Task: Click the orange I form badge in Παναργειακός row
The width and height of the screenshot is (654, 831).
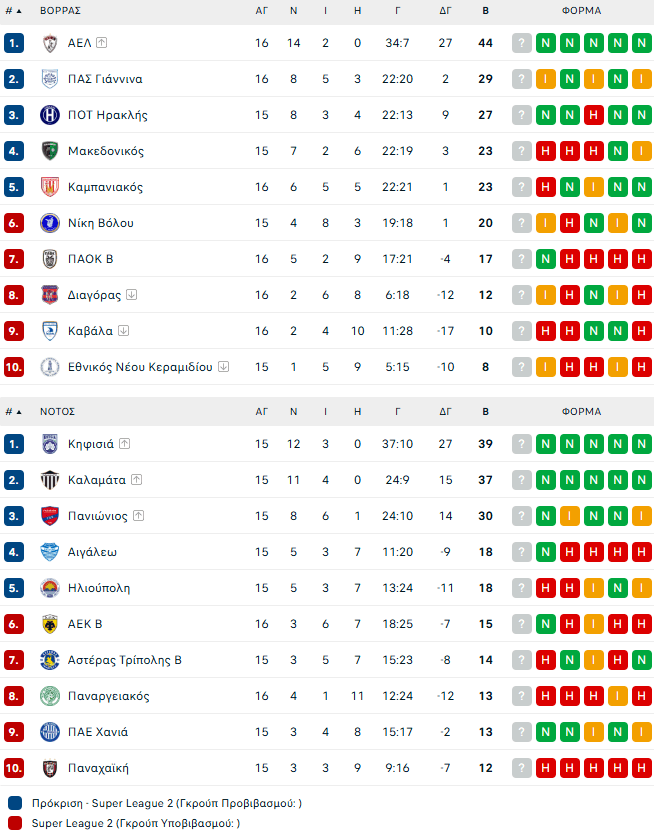Action: (618, 696)
